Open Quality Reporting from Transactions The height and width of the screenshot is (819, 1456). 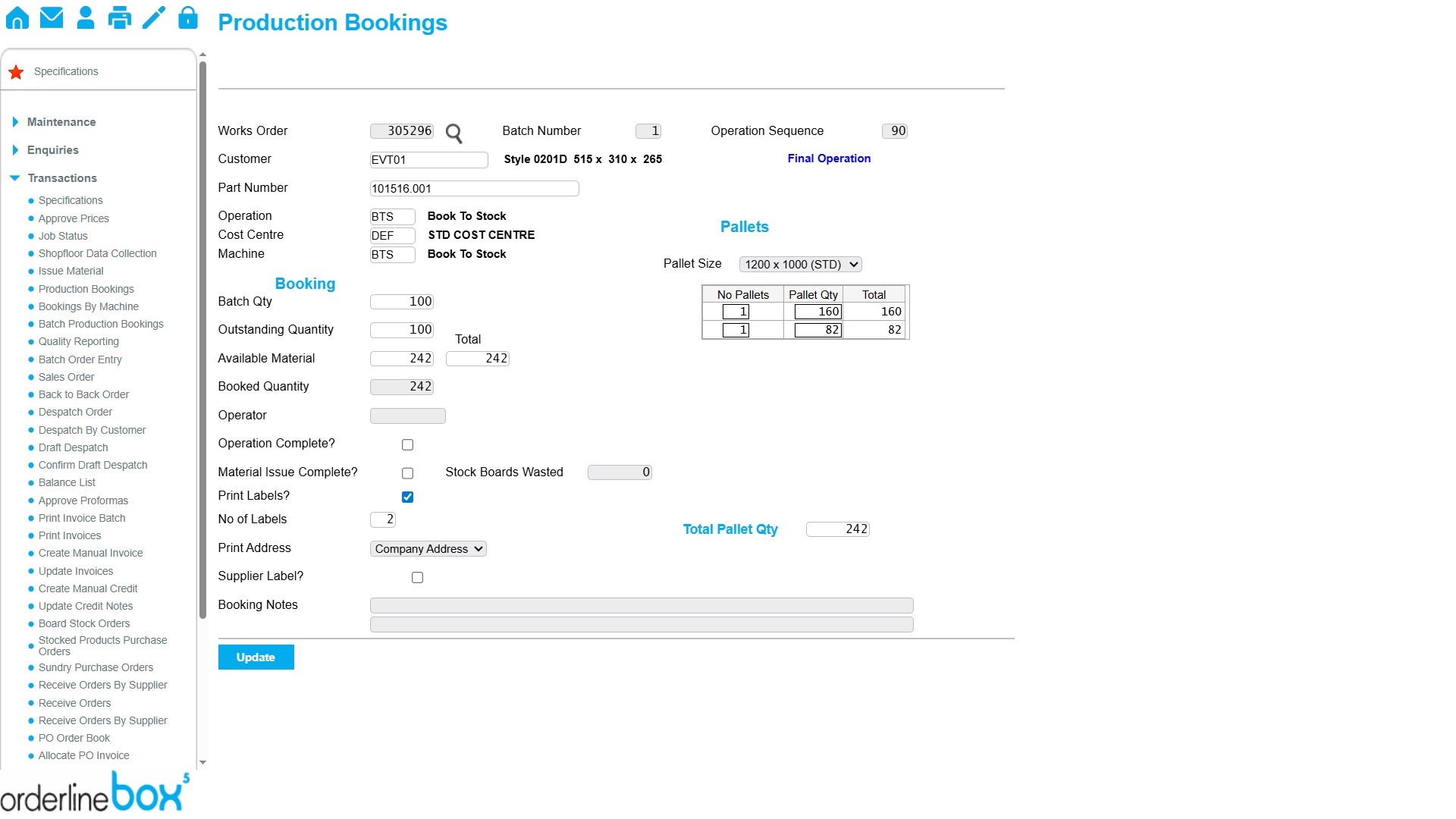[78, 341]
